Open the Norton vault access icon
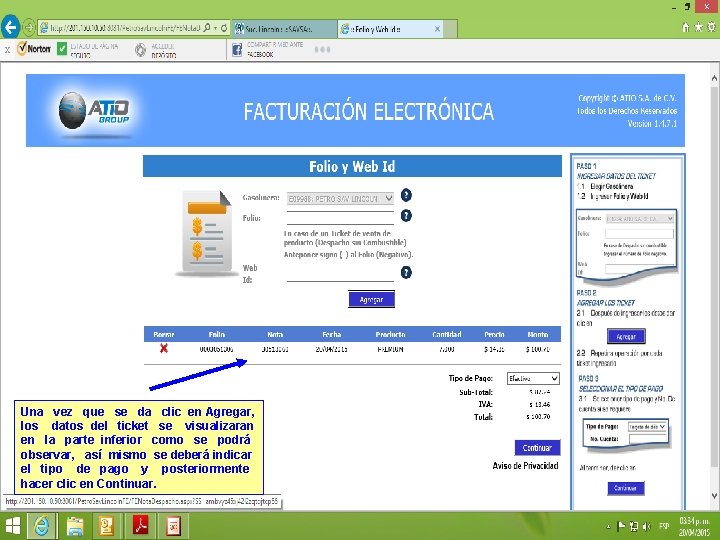 (141, 49)
